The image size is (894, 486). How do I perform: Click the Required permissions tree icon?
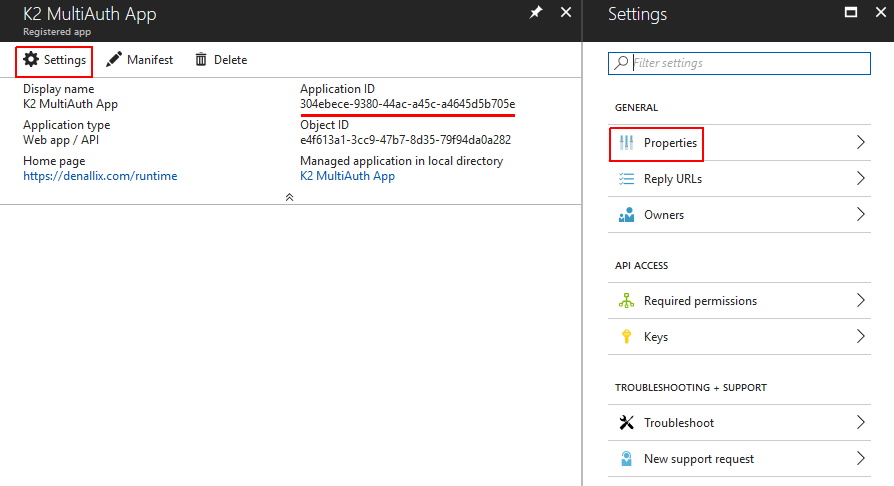click(x=627, y=301)
